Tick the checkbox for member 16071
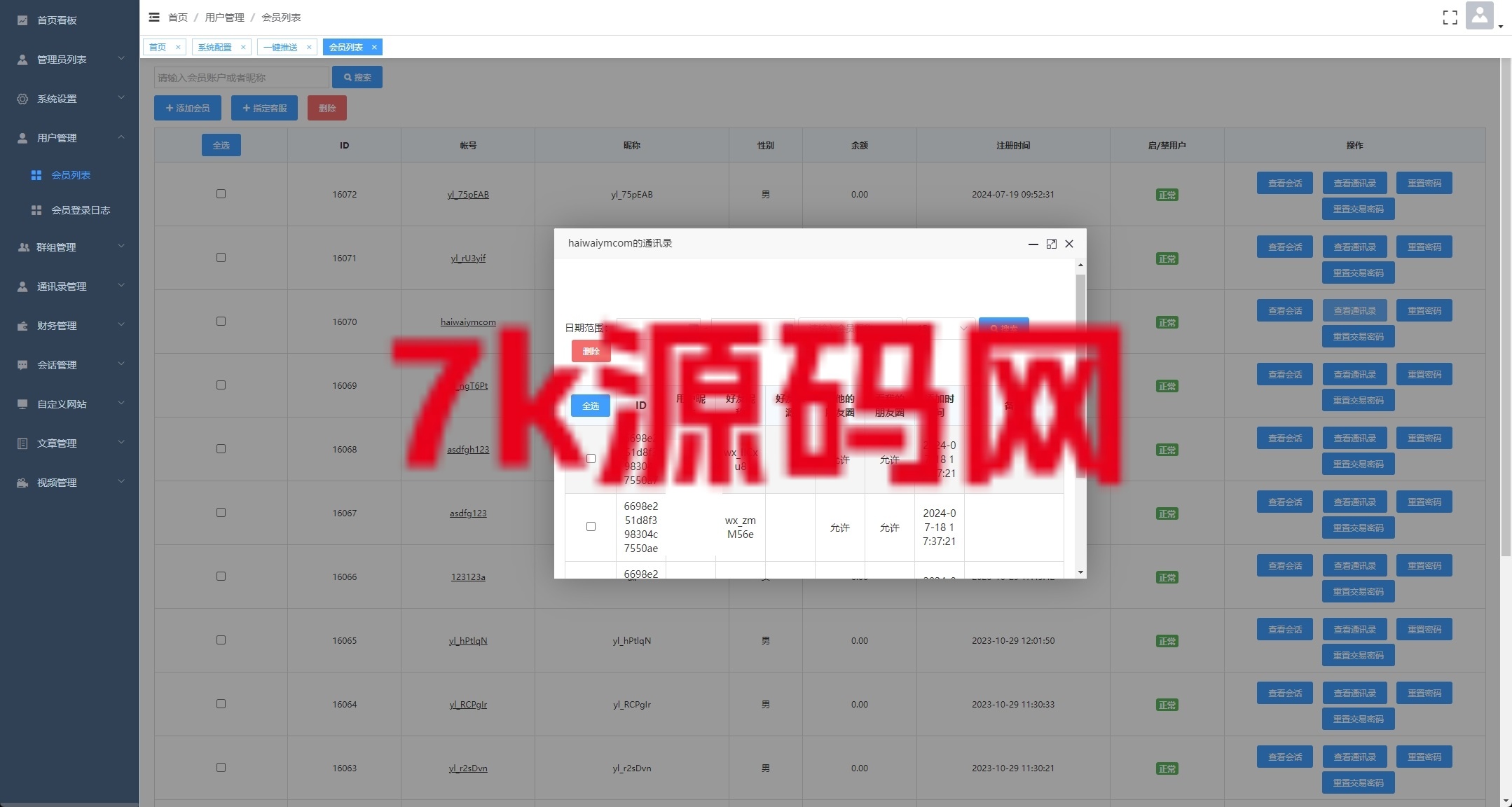This screenshot has width=1512, height=807. [221, 258]
